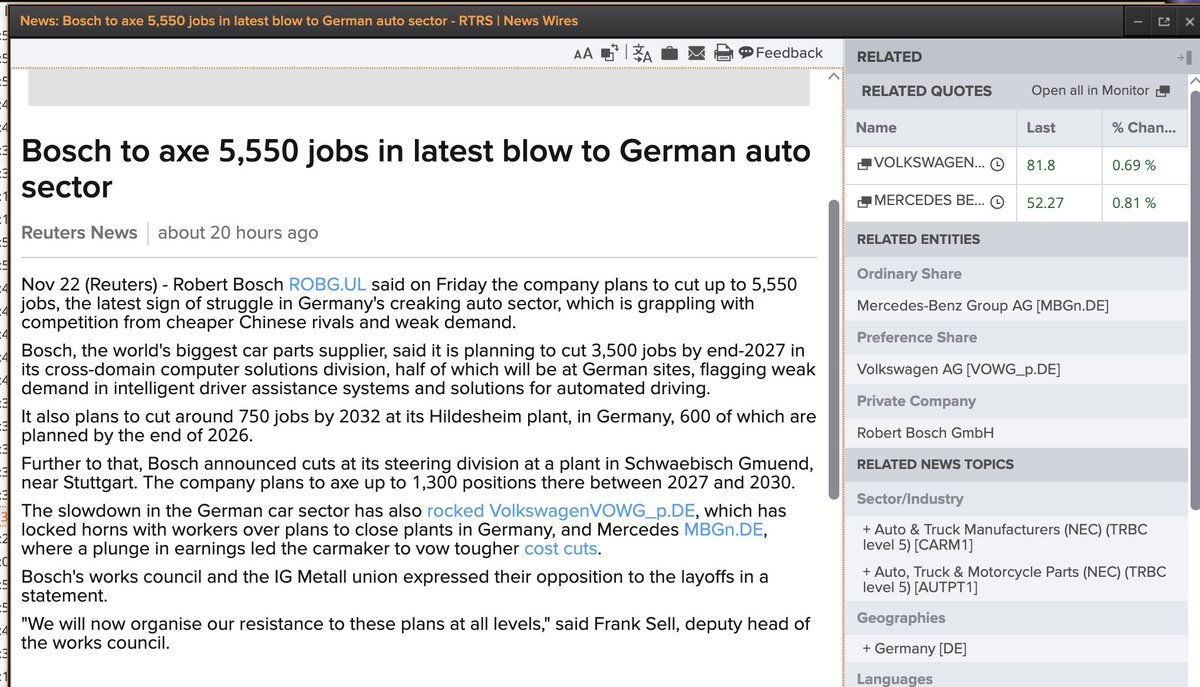
Task: Click the Sector/Industry subheading
Action: pyautogui.click(x=910, y=498)
